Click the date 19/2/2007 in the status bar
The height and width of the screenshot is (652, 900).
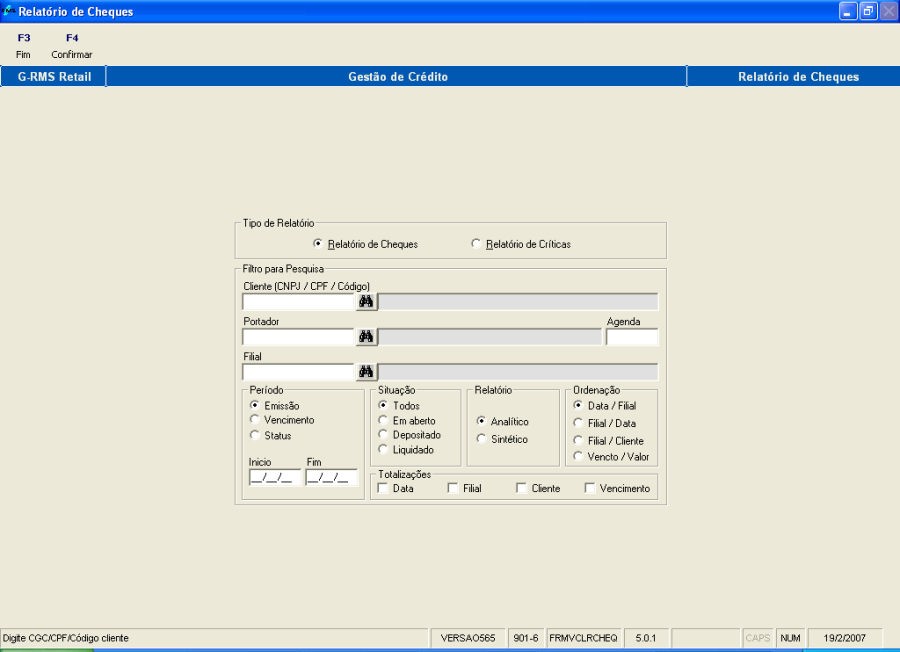coord(844,638)
